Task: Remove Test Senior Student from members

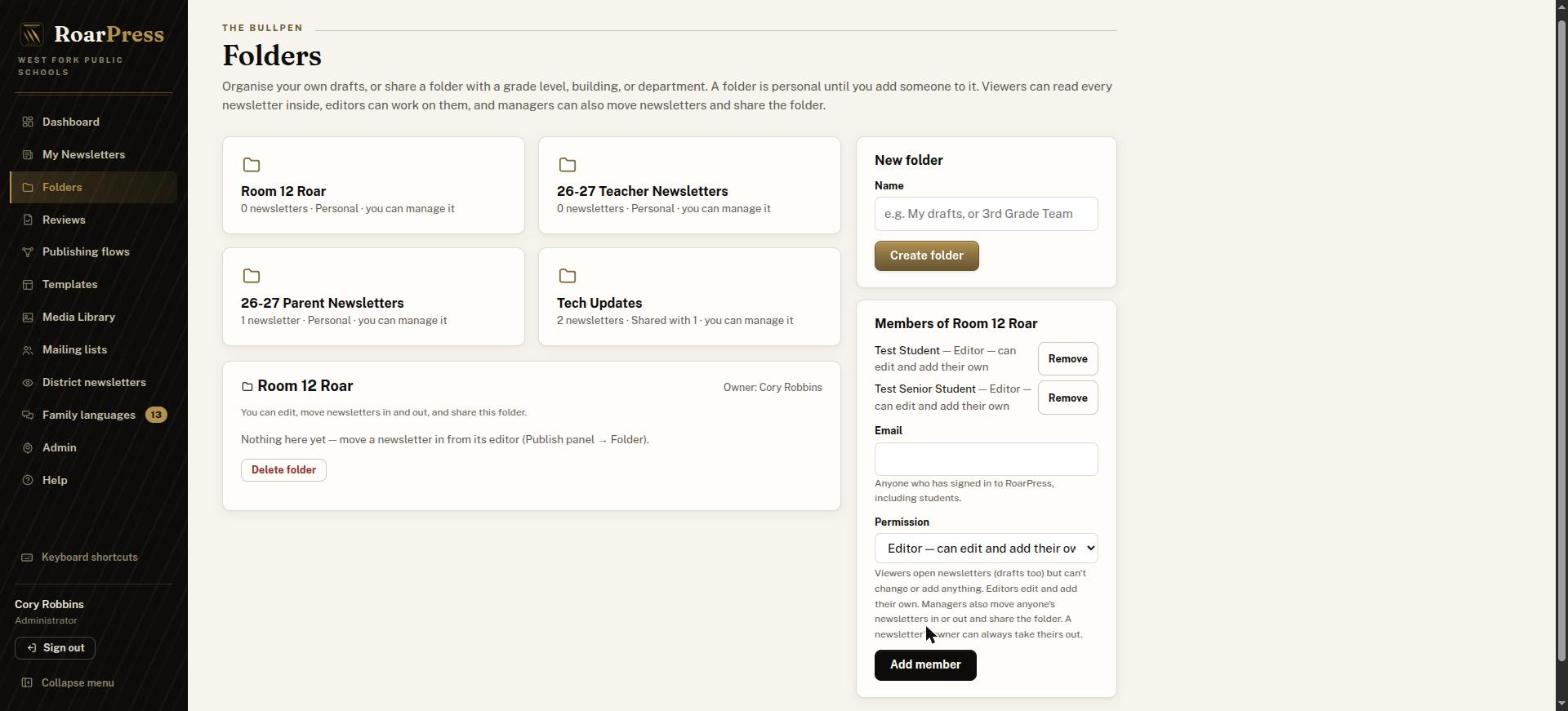Action: pos(1067,398)
